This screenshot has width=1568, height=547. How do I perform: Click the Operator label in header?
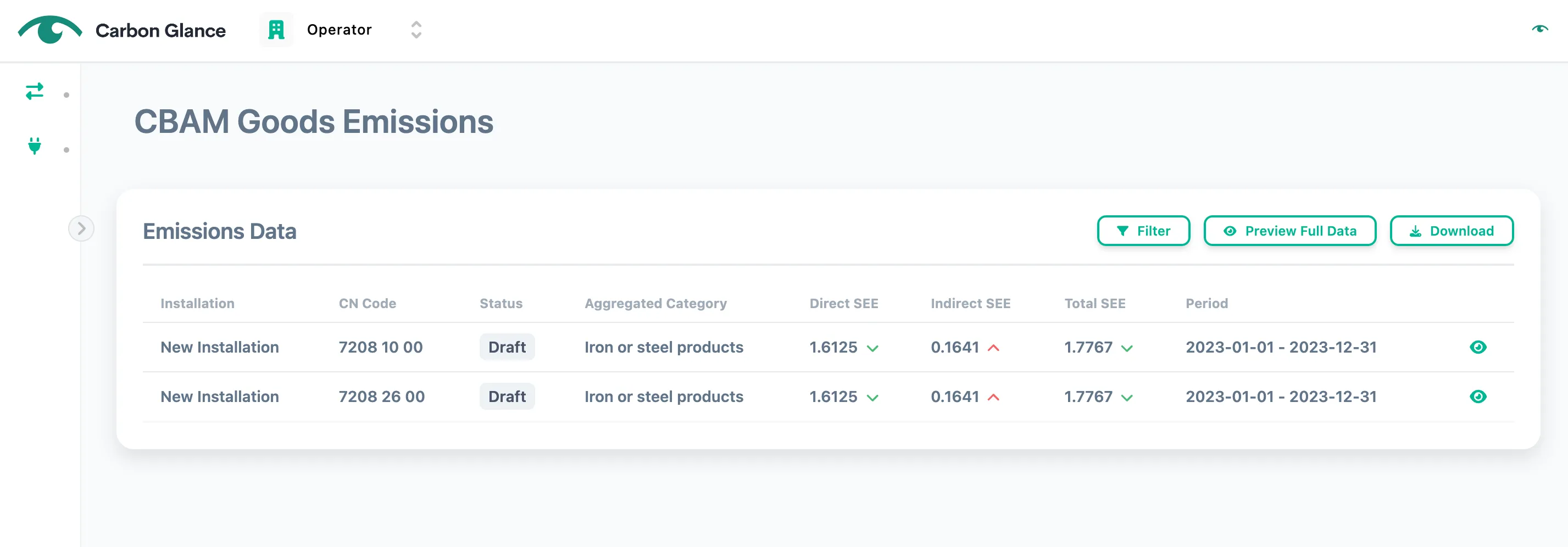pyautogui.click(x=339, y=29)
